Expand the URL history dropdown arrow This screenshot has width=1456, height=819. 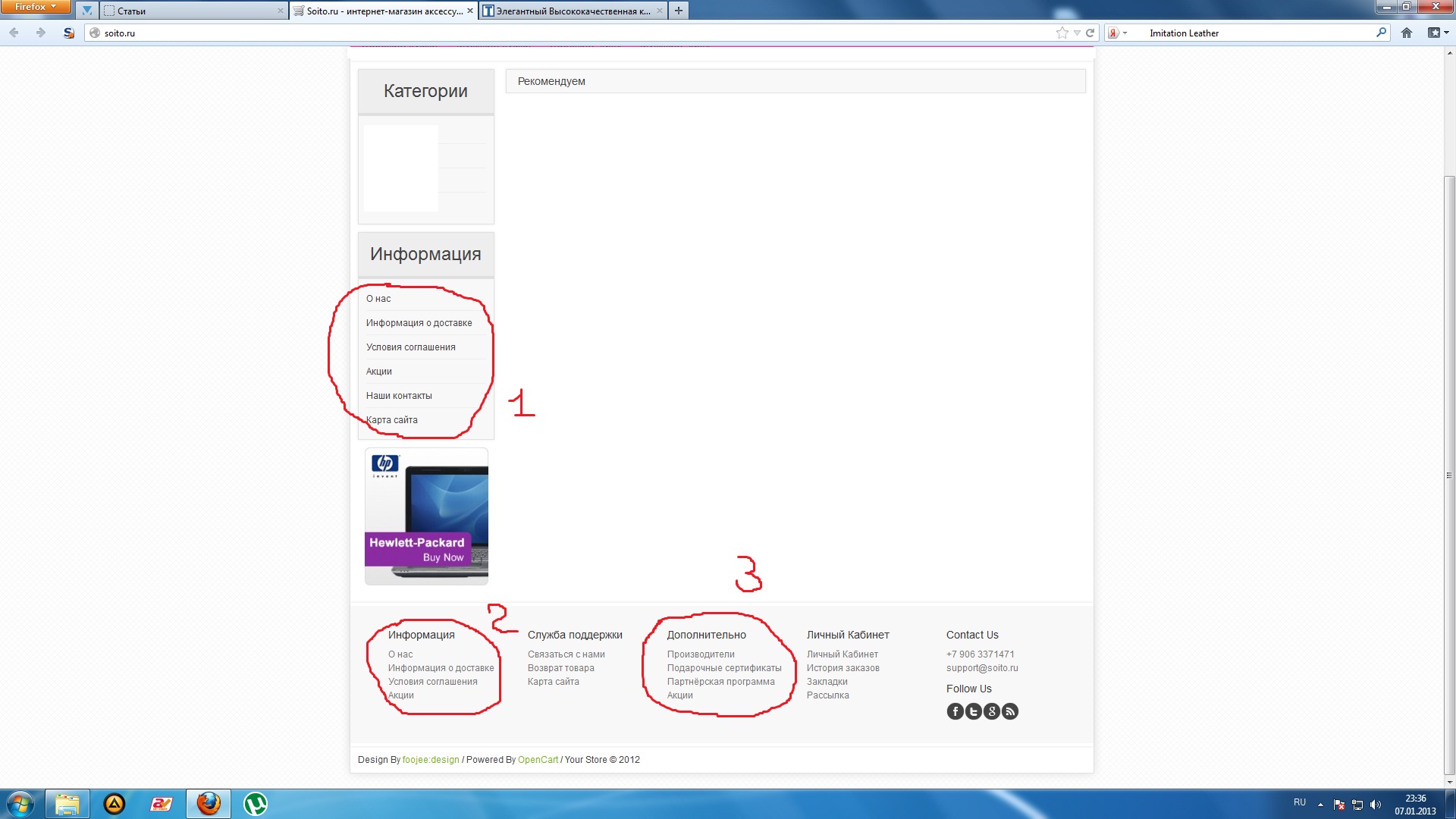1077,33
